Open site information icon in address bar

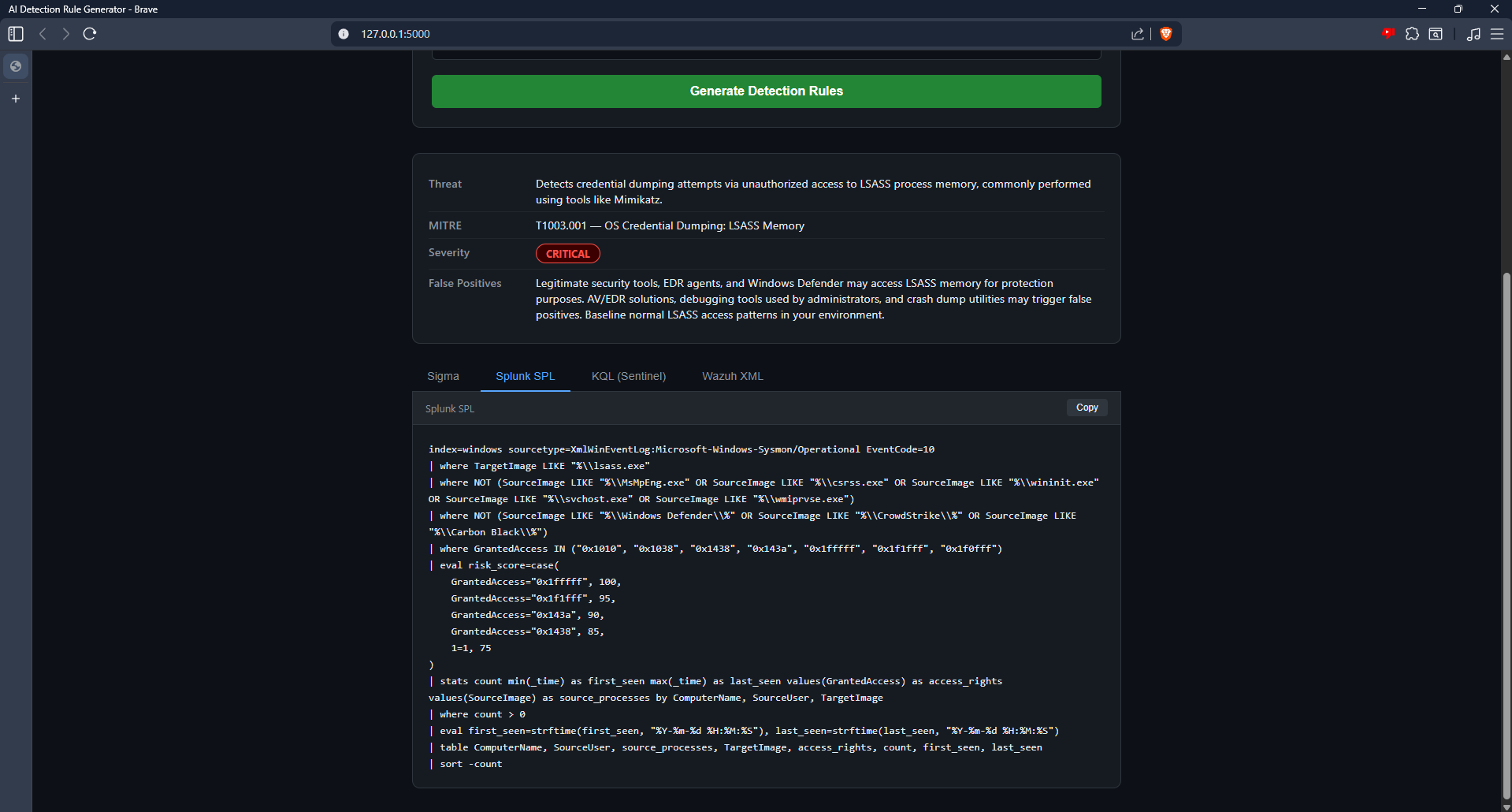[344, 34]
